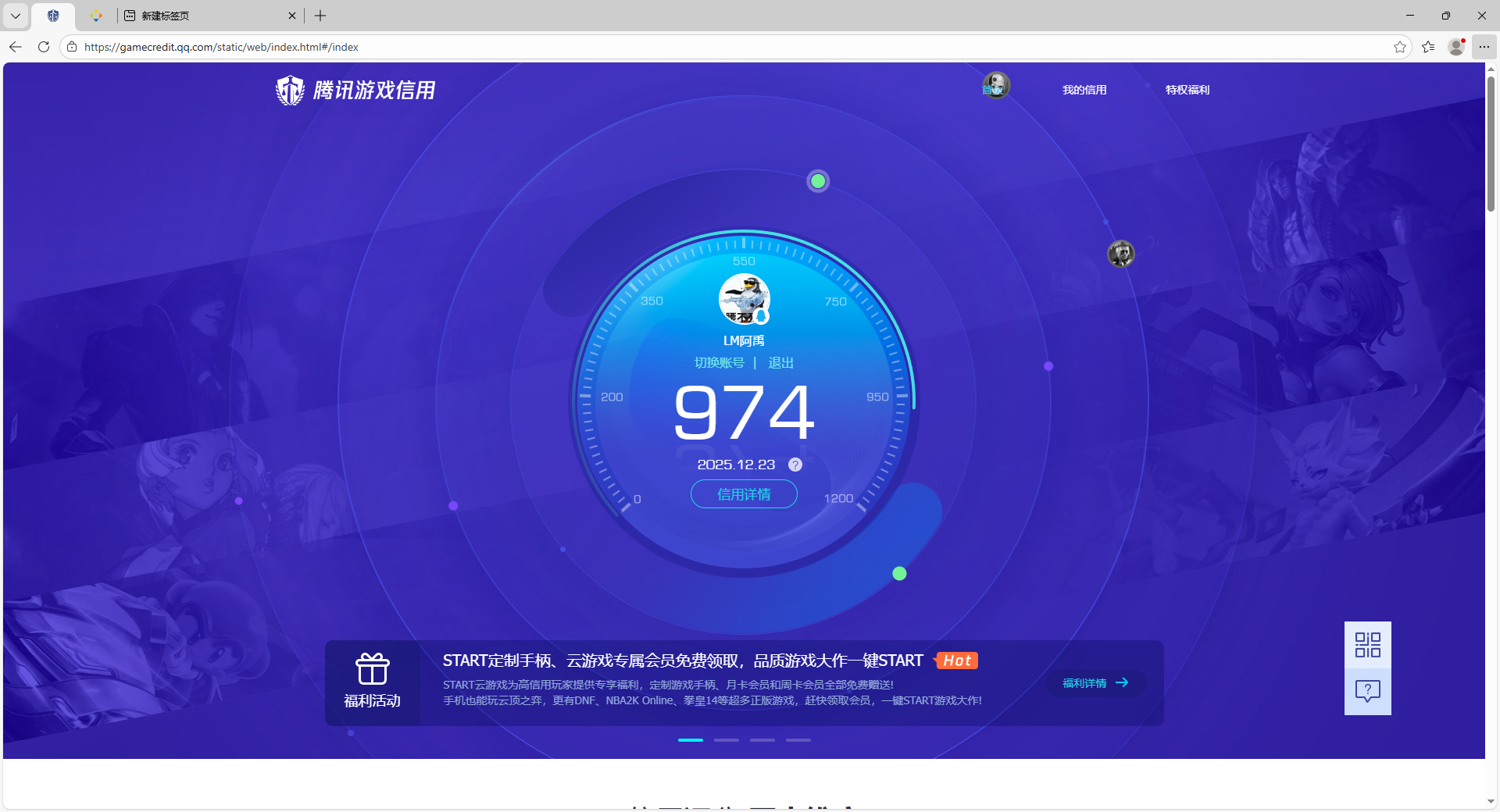Screen dimensions: 1500x812
Task: Click LM阿禹's penguin profile avatar
Action: click(743, 299)
